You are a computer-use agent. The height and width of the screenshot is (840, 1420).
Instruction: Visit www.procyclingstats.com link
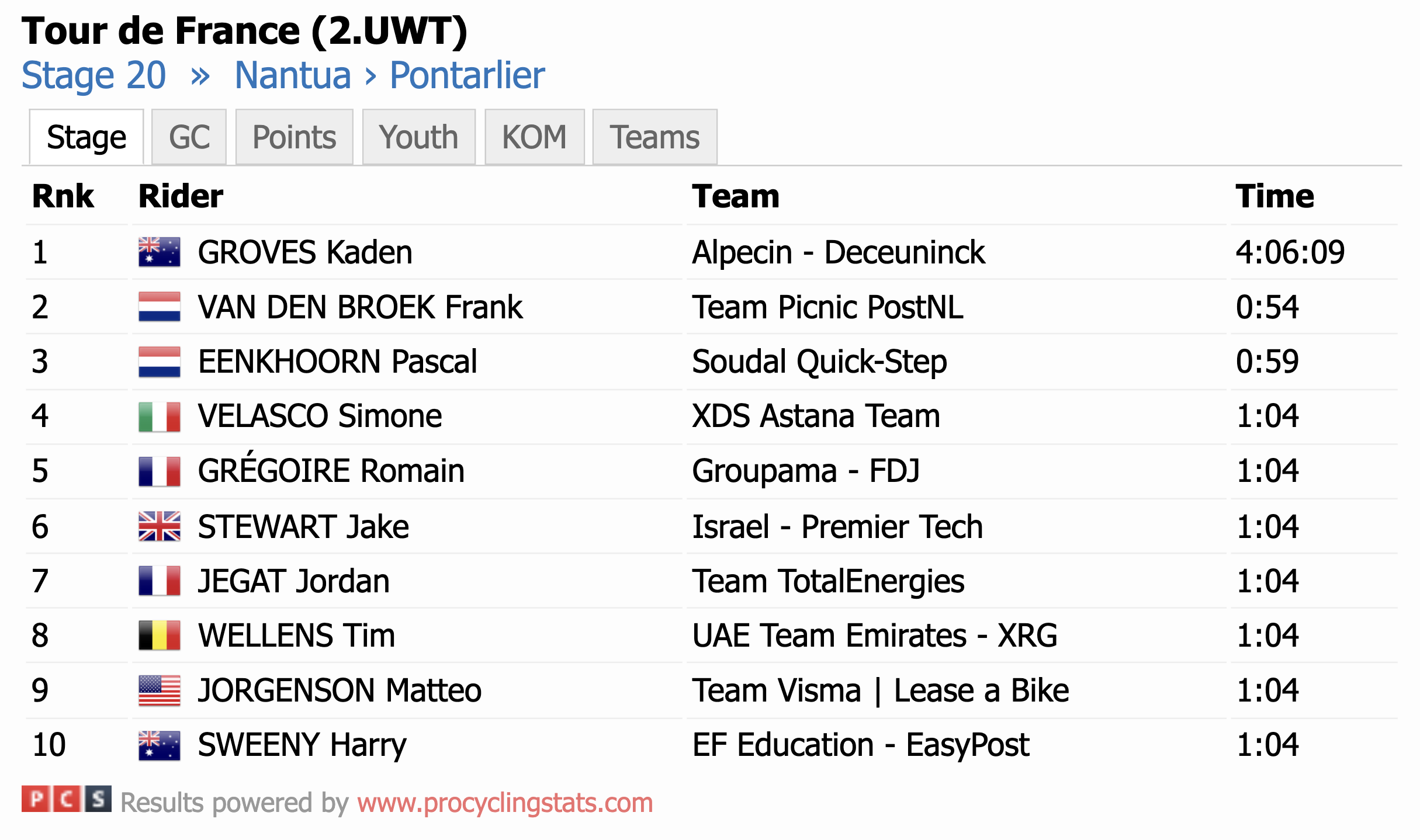coord(505,803)
